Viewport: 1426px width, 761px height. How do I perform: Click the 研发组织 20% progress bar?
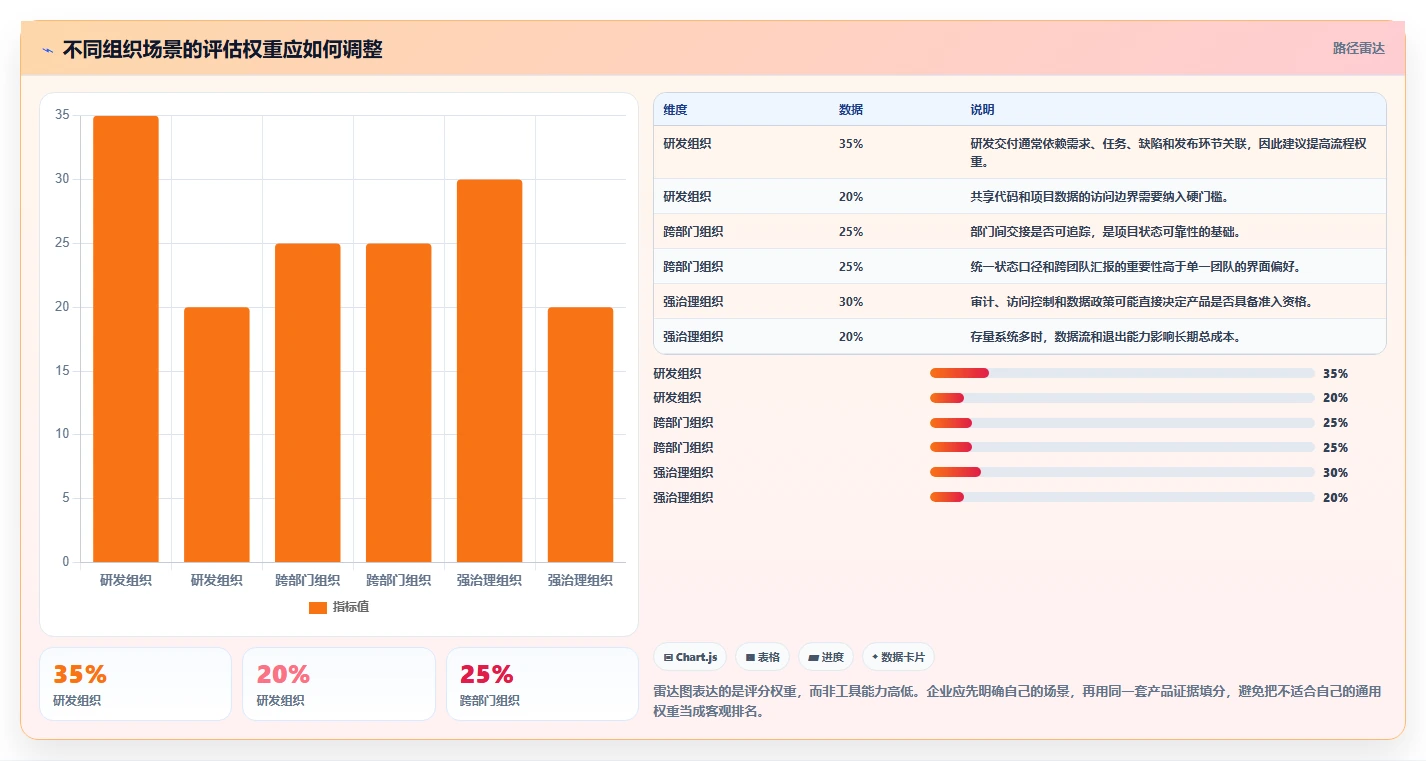click(1122, 398)
